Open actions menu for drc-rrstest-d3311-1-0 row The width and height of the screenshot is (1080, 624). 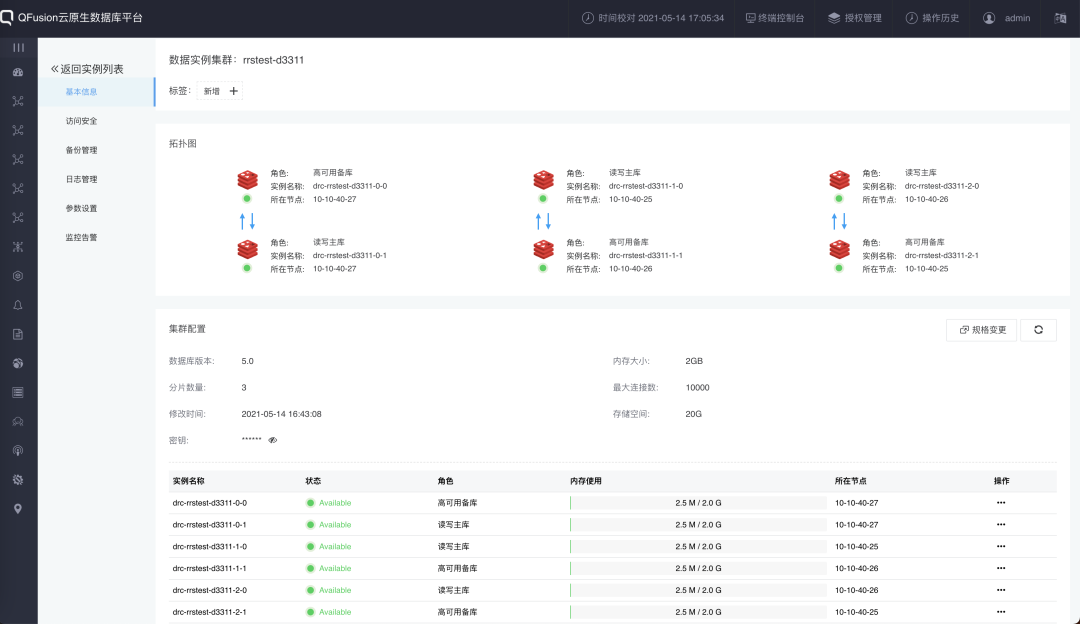(1001, 546)
